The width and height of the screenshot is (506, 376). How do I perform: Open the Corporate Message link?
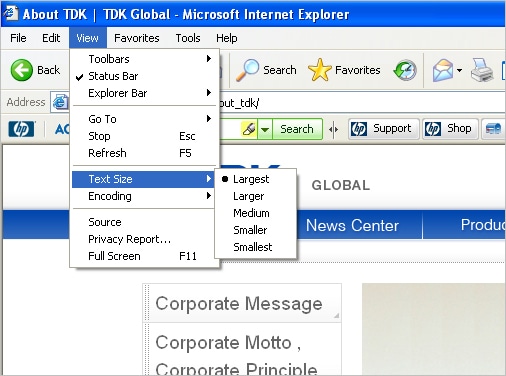coord(239,304)
